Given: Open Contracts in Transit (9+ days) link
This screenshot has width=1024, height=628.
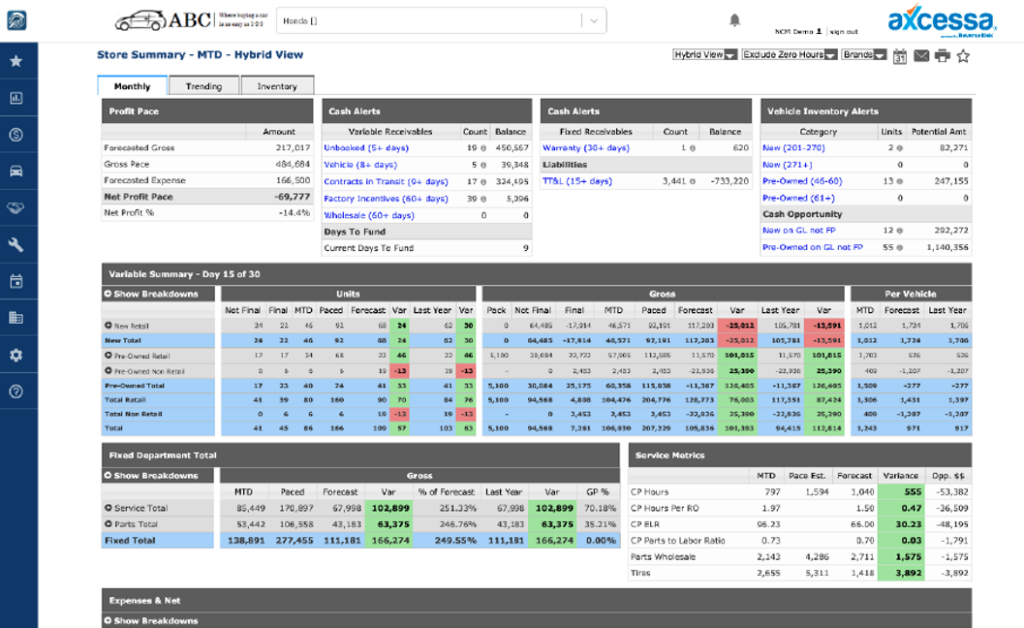Looking at the screenshot, I should 386,181.
